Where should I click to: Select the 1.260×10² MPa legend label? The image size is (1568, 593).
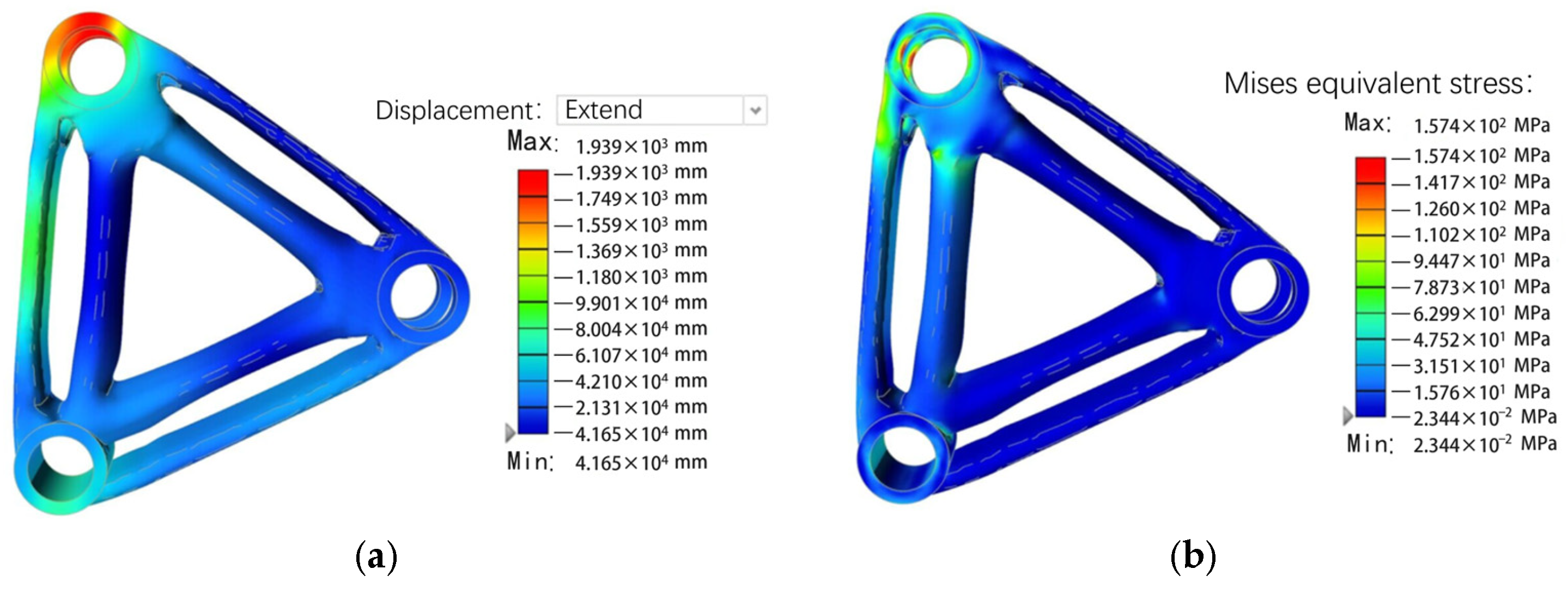(x=1481, y=208)
